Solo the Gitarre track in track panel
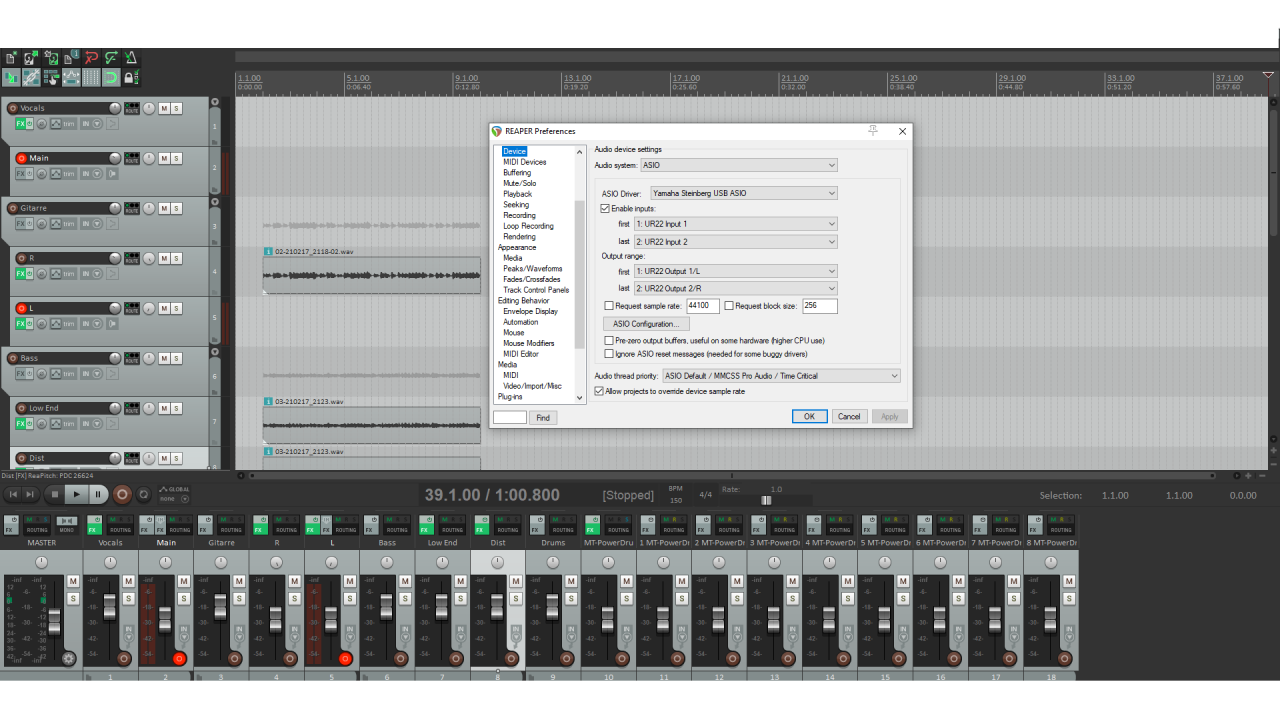 tap(176, 208)
